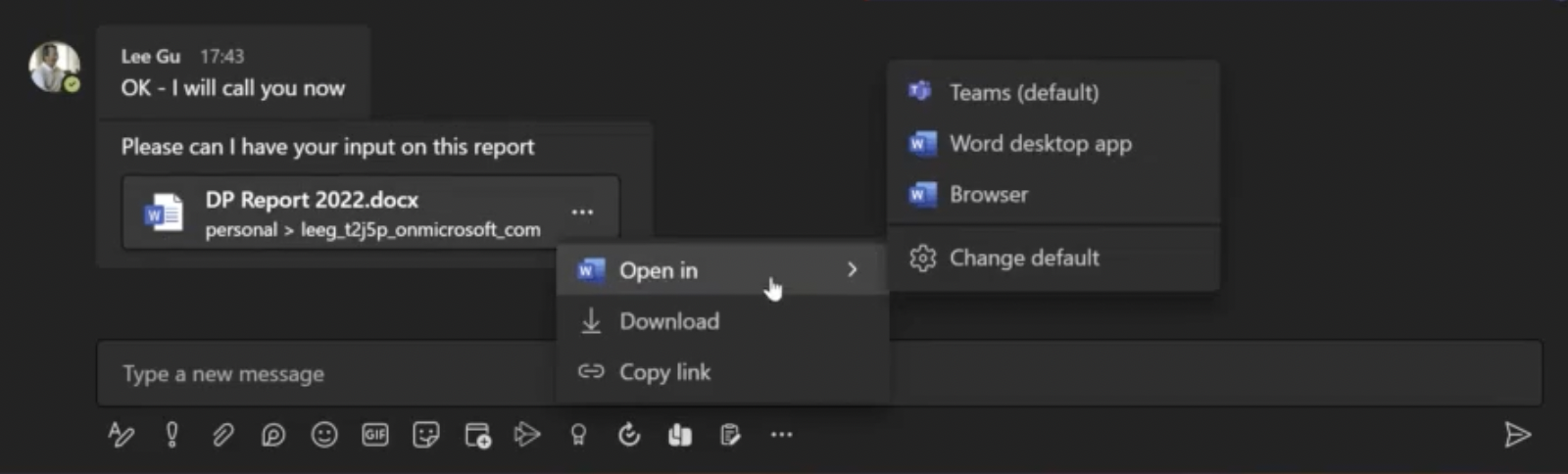This screenshot has width=1568, height=474.
Task: Click the sender name Lee Gu
Action: [151, 57]
